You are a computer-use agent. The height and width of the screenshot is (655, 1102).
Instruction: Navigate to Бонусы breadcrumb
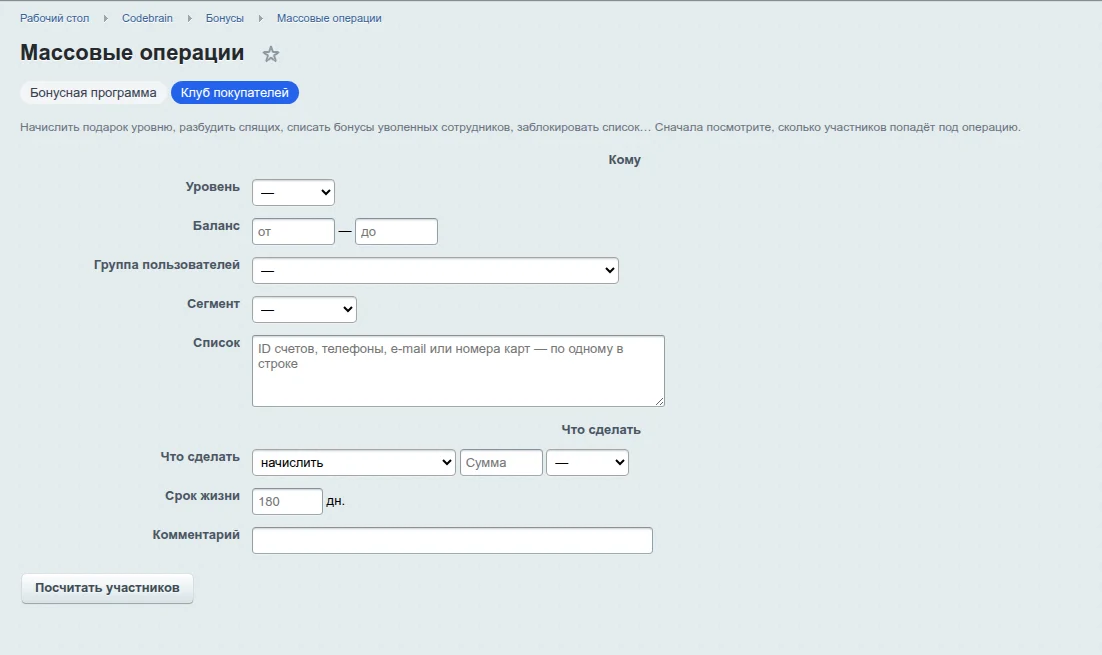tap(225, 18)
